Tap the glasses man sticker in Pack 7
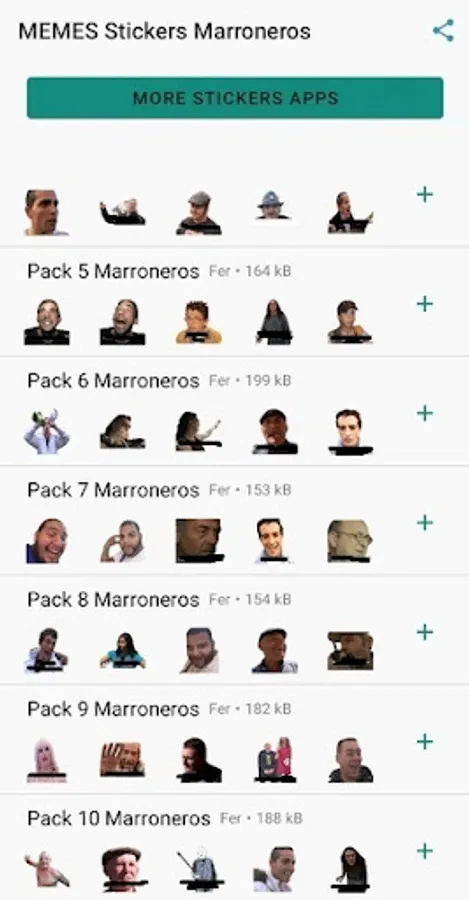Screen dimensions: 469x900 [x=350, y=541]
